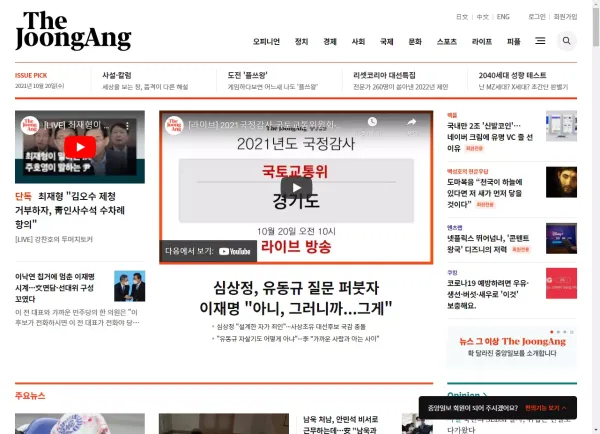Expand 편의기능 보기 in member popup
This screenshot has width=600, height=434.
[546, 408]
